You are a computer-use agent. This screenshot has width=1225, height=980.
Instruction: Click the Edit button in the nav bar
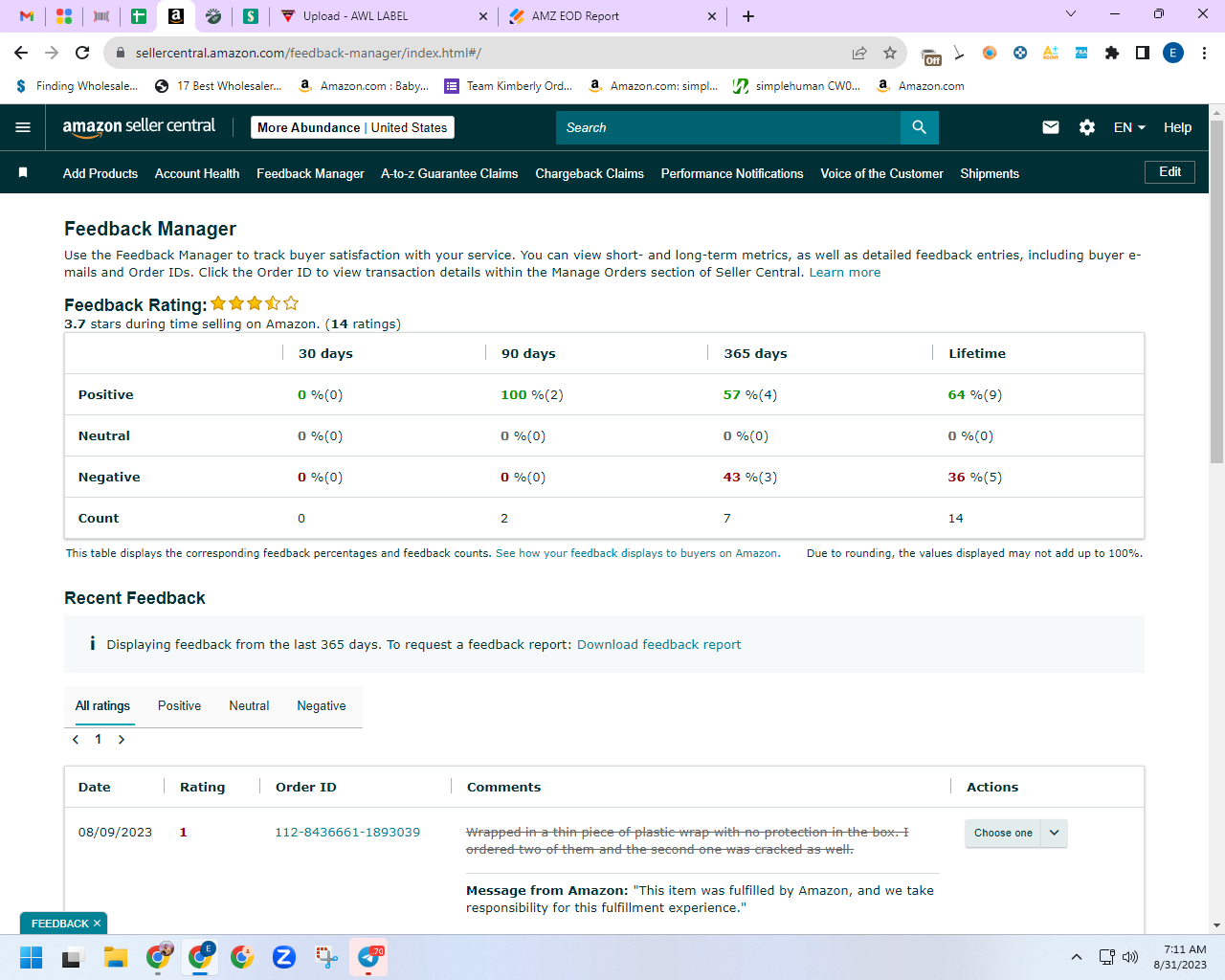(1169, 172)
